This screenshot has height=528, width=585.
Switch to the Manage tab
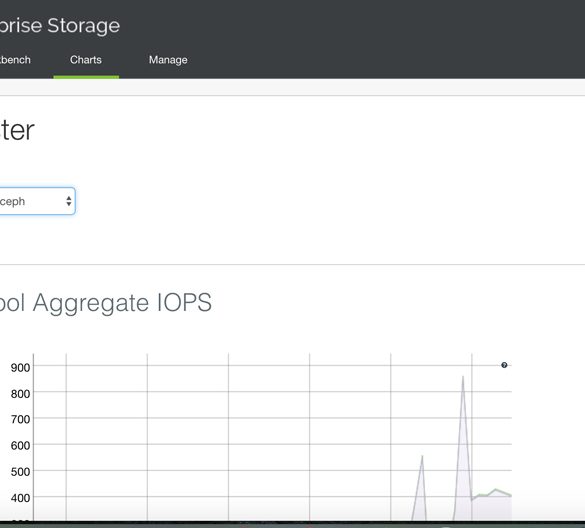(168, 60)
